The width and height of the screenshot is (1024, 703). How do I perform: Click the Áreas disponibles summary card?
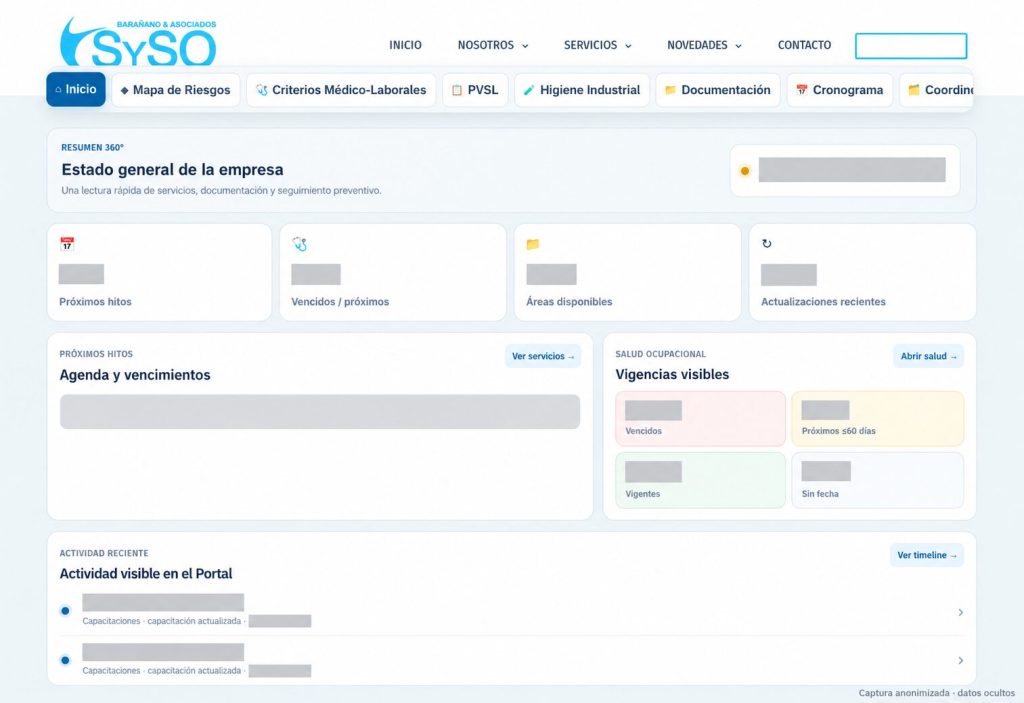tap(628, 272)
